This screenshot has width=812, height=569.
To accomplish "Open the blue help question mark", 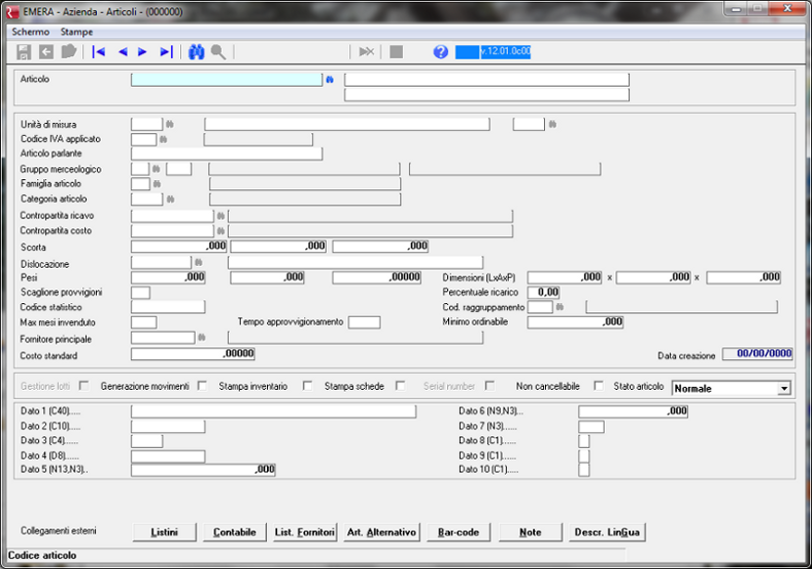I will (x=440, y=52).
